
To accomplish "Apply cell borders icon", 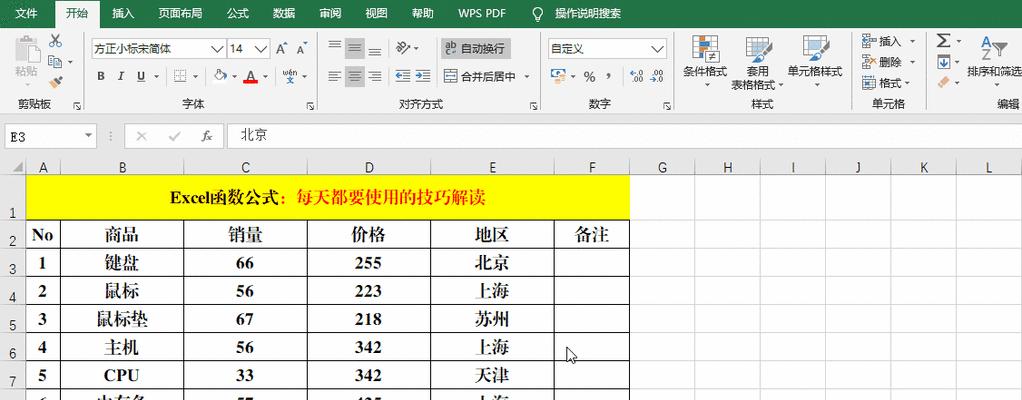I will 180,77.
